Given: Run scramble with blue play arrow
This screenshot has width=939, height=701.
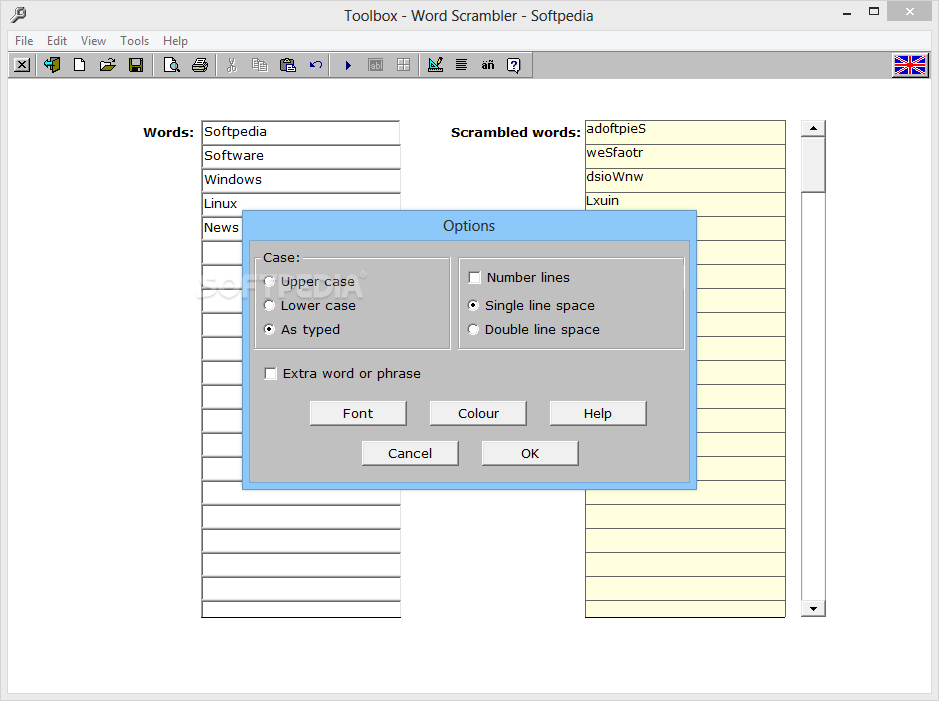Looking at the screenshot, I should click(x=348, y=65).
